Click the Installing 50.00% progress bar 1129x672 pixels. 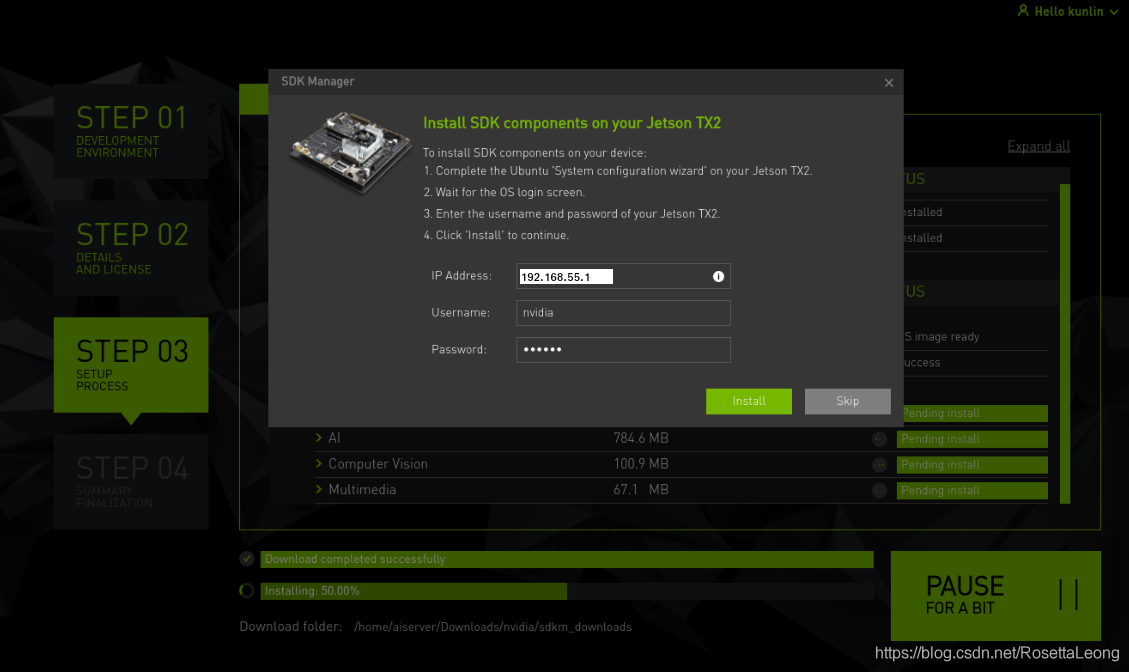567,591
